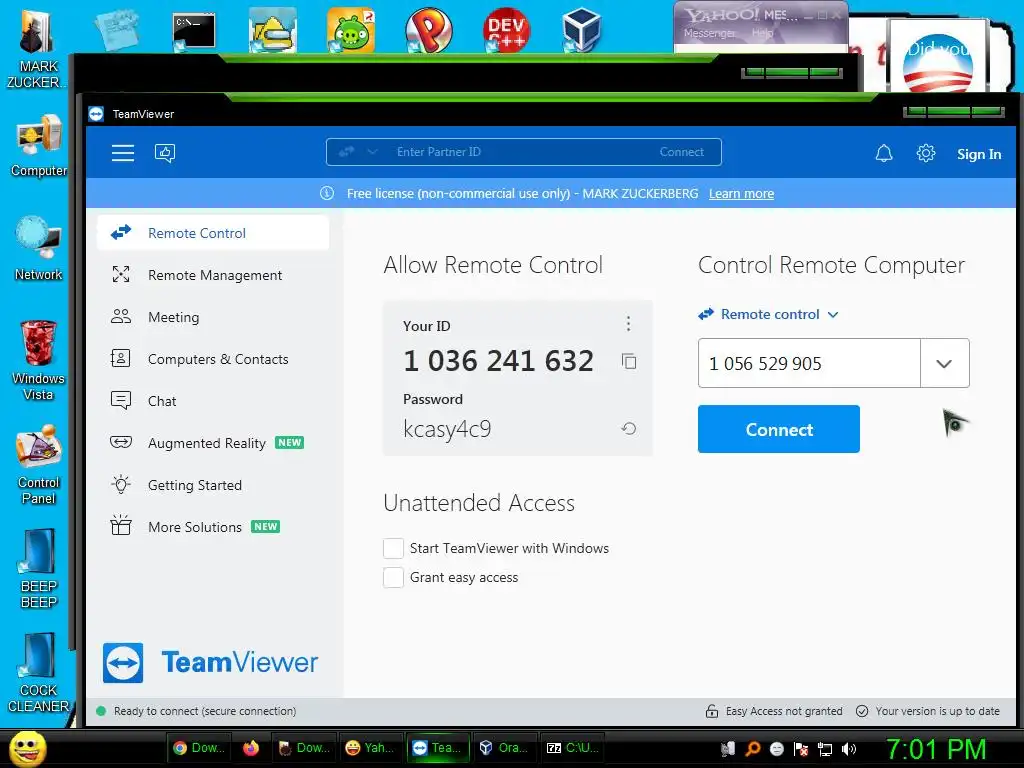Viewport: 1024px width, 768px height.
Task: Open the notifications bell
Action: pyautogui.click(x=884, y=153)
